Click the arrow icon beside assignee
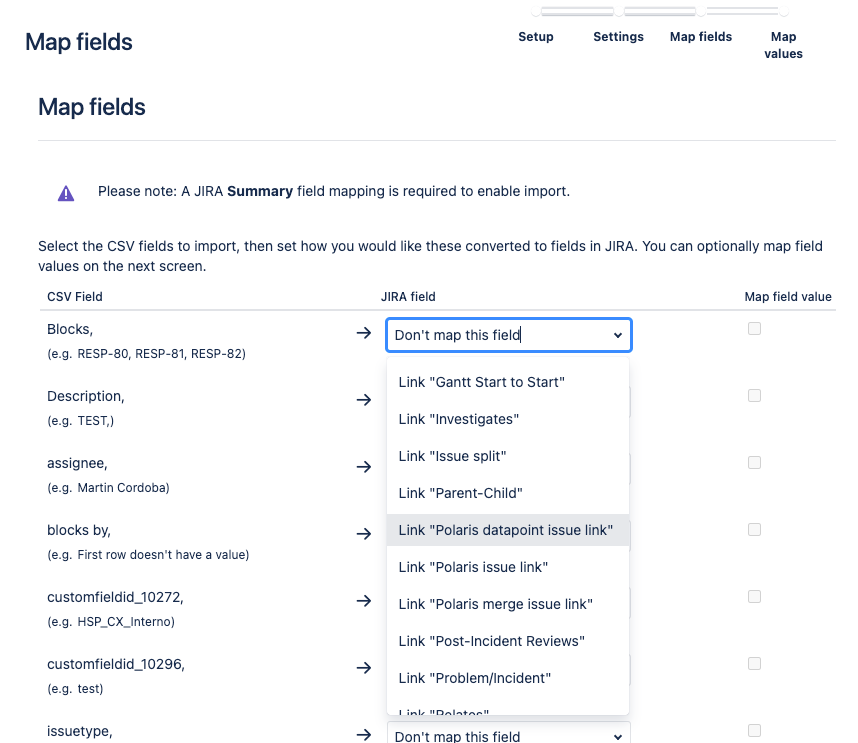This screenshot has width=858, height=743. pos(364,467)
